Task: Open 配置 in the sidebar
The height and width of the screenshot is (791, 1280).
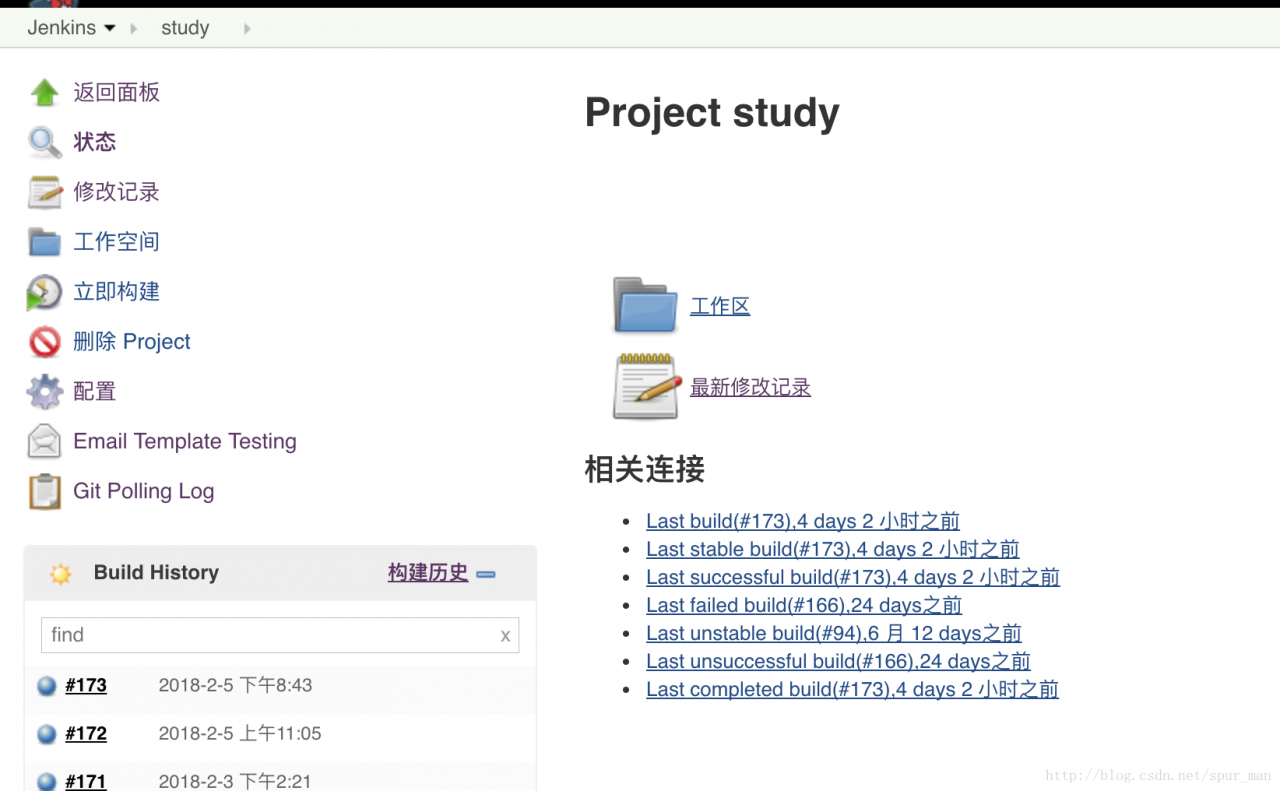Action: point(94,392)
